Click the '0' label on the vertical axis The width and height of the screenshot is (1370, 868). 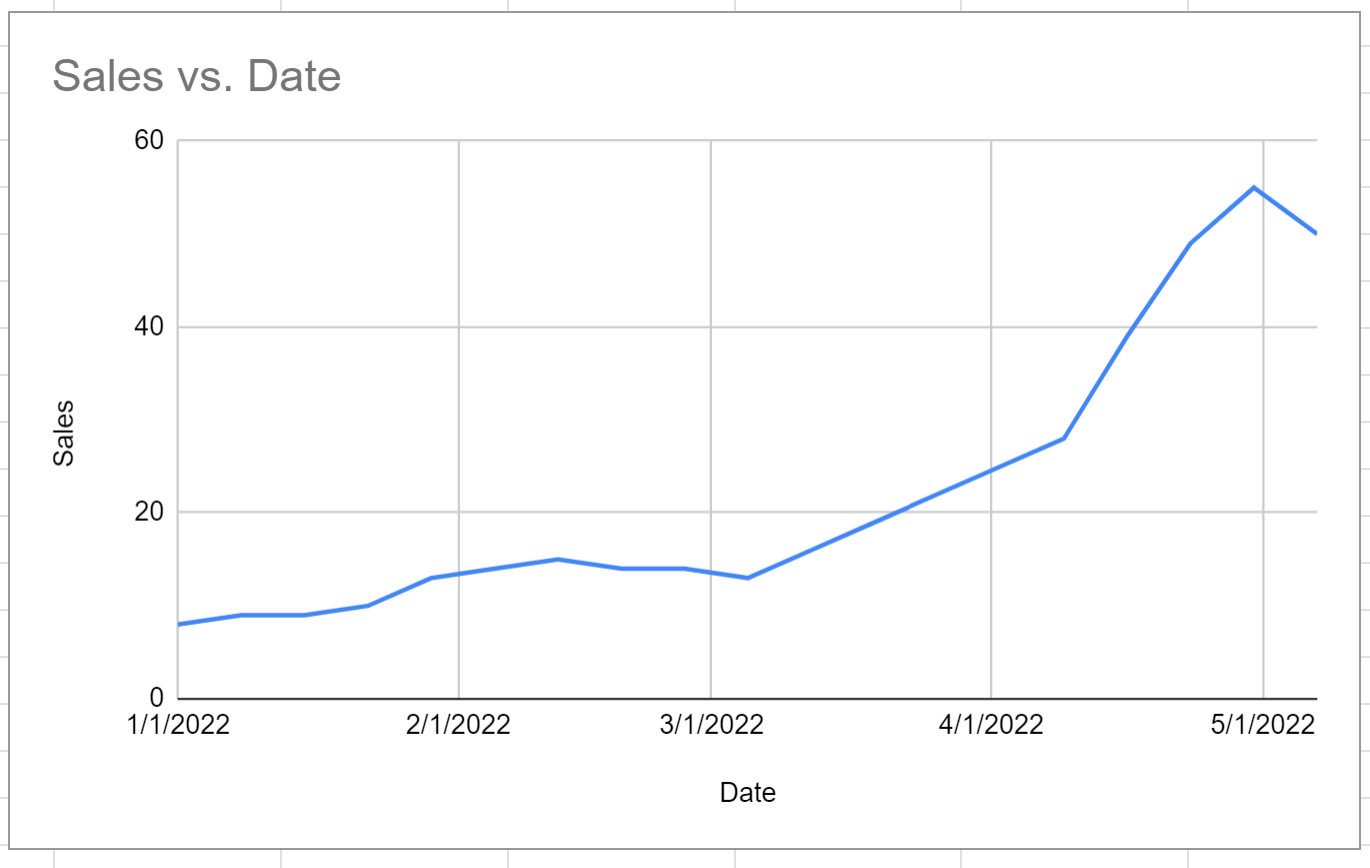156,698
